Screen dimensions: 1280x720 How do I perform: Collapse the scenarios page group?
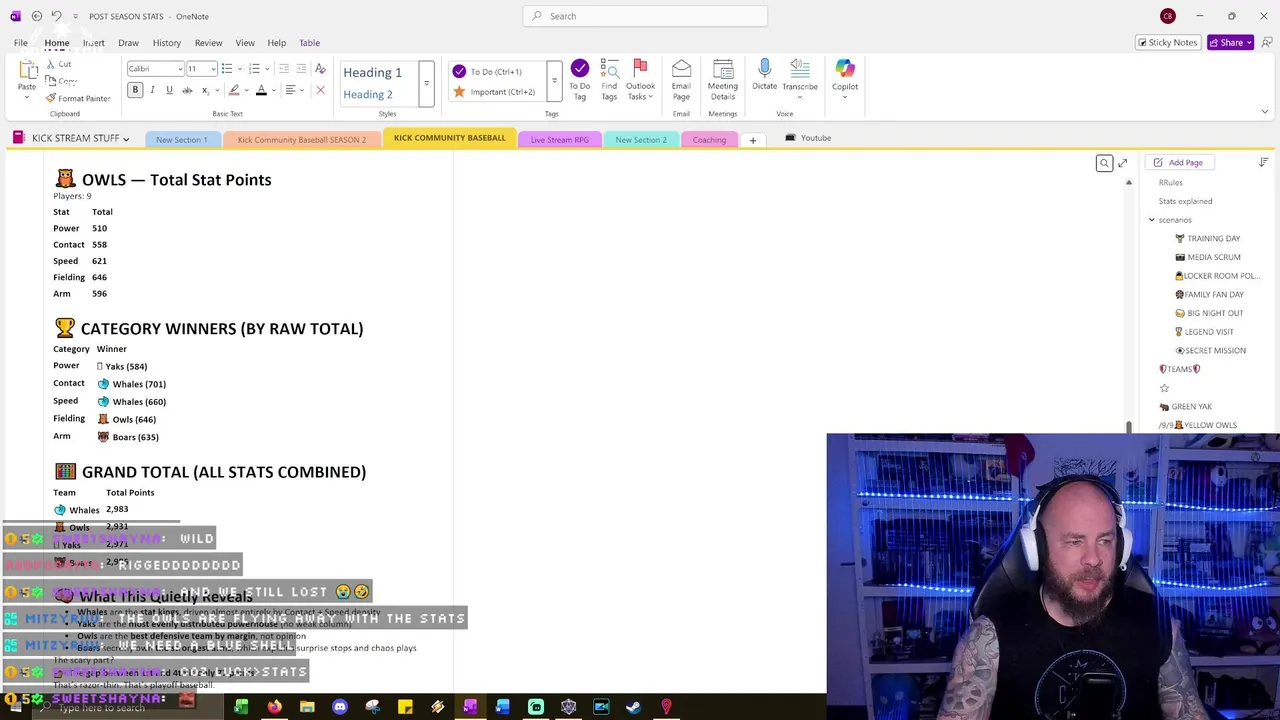pos(1151,220)
